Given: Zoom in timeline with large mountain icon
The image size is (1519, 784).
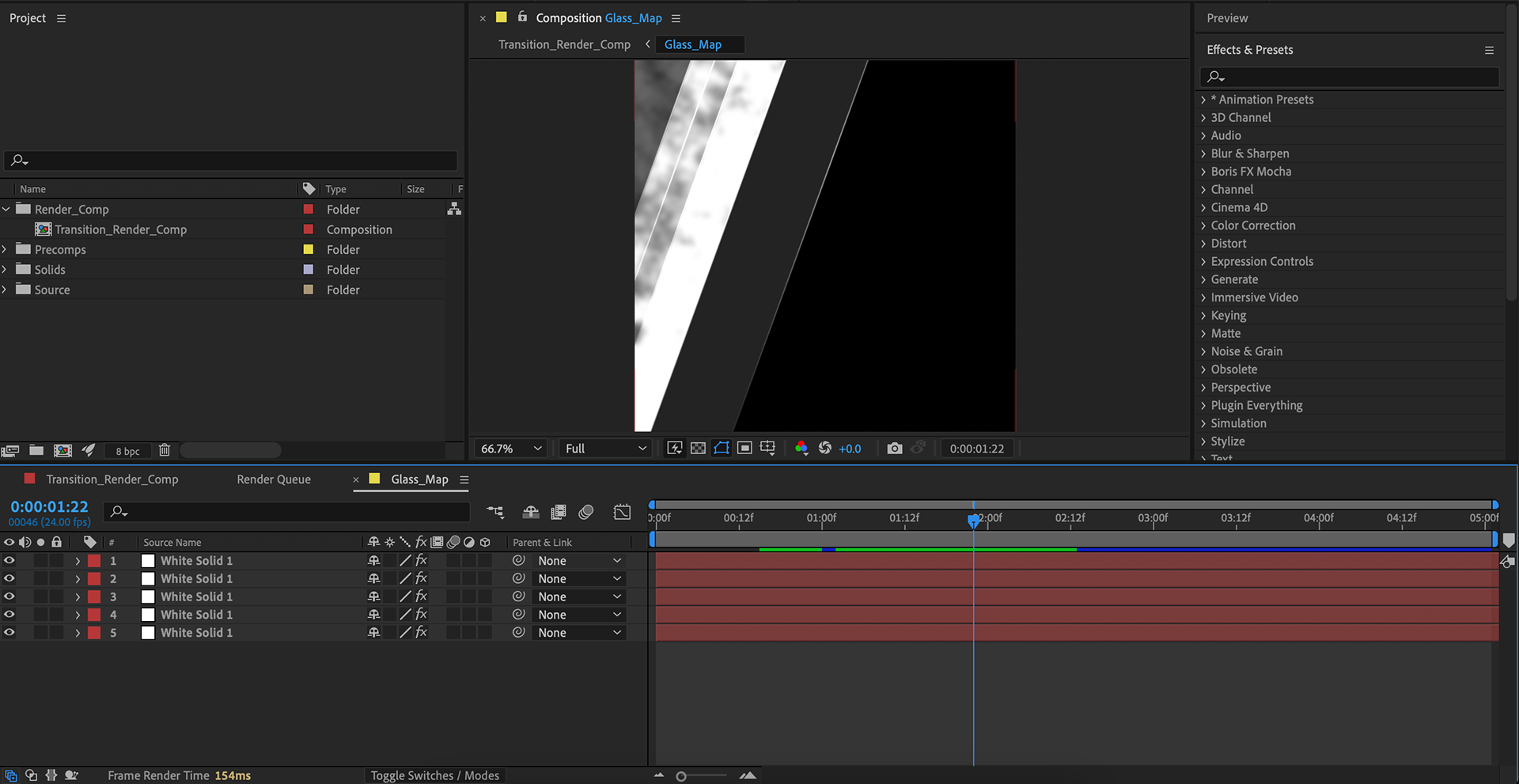Looking at the screenshot, I should click(x=748, y=776).
